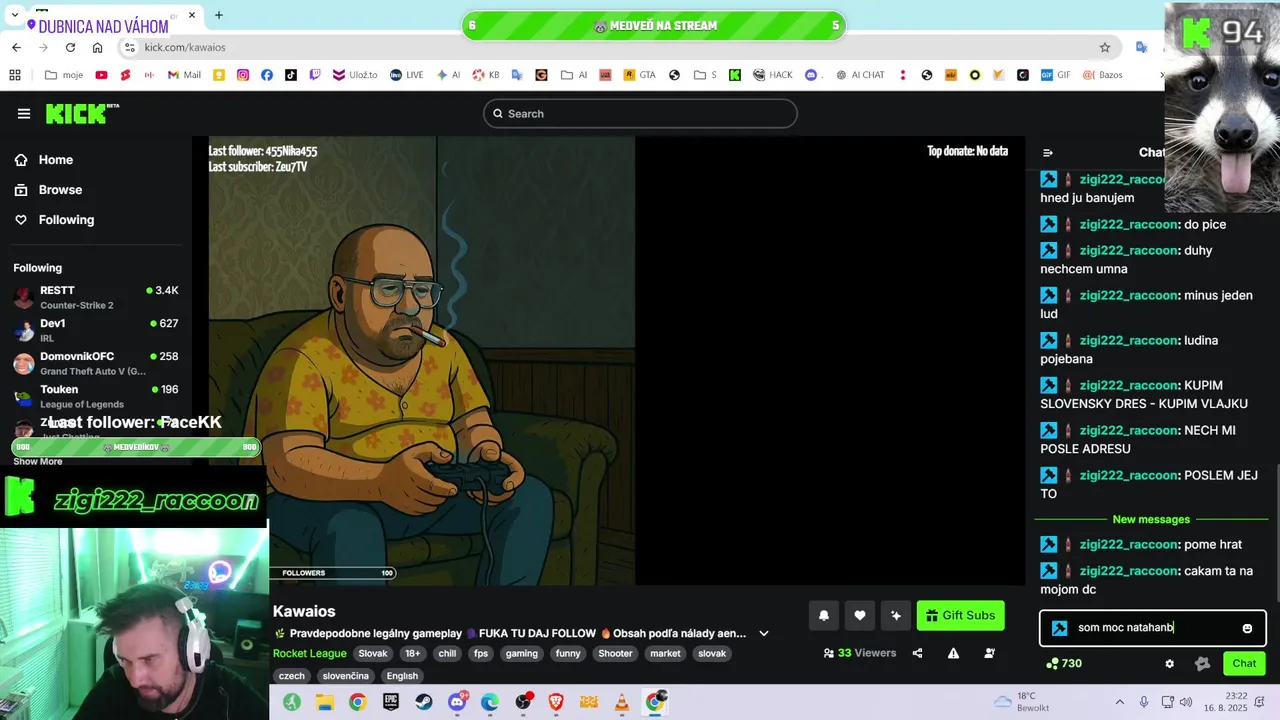This screenshot has width=1280, height=720.
Task: Click the share stream icon
Action: pyautogui.click(x=917, y=653)
